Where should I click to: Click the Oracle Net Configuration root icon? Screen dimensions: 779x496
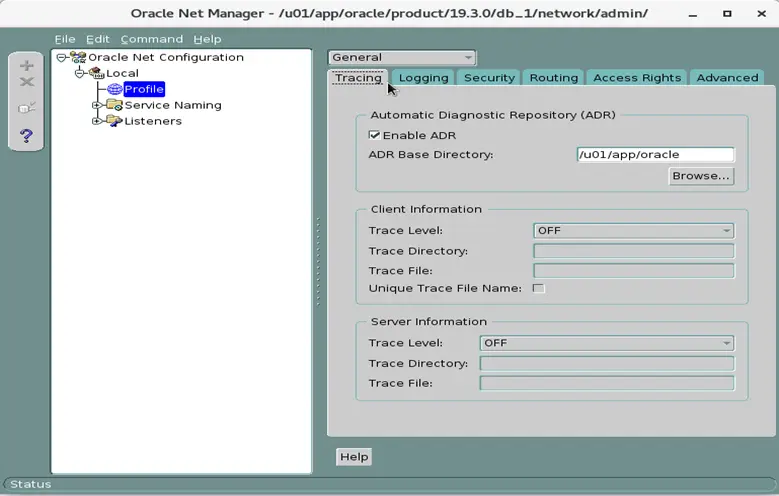(78, 57)
